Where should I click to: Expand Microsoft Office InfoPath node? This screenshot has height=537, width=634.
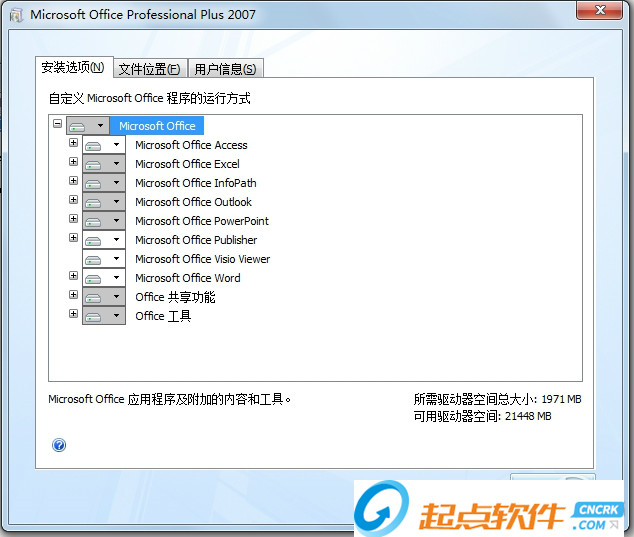(73, 180)
